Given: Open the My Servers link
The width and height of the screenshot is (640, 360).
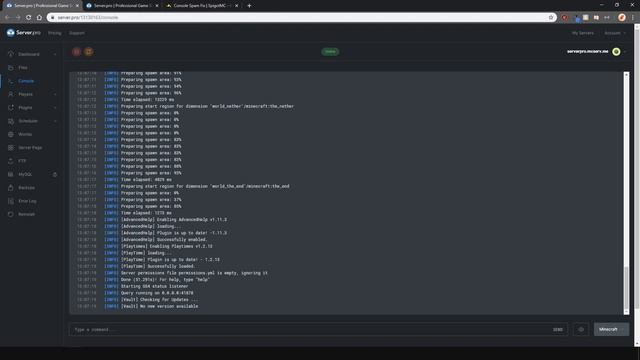Looking at the screenshot, I should click(583, 33).
